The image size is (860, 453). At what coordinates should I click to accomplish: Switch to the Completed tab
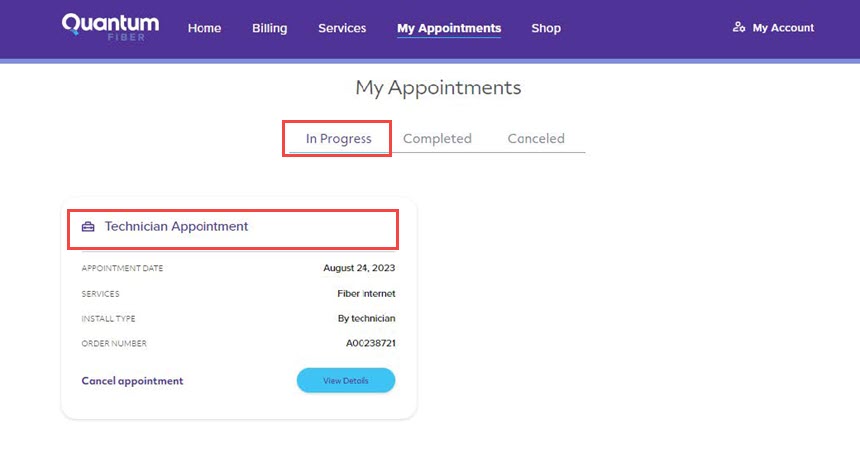[437, 139]
